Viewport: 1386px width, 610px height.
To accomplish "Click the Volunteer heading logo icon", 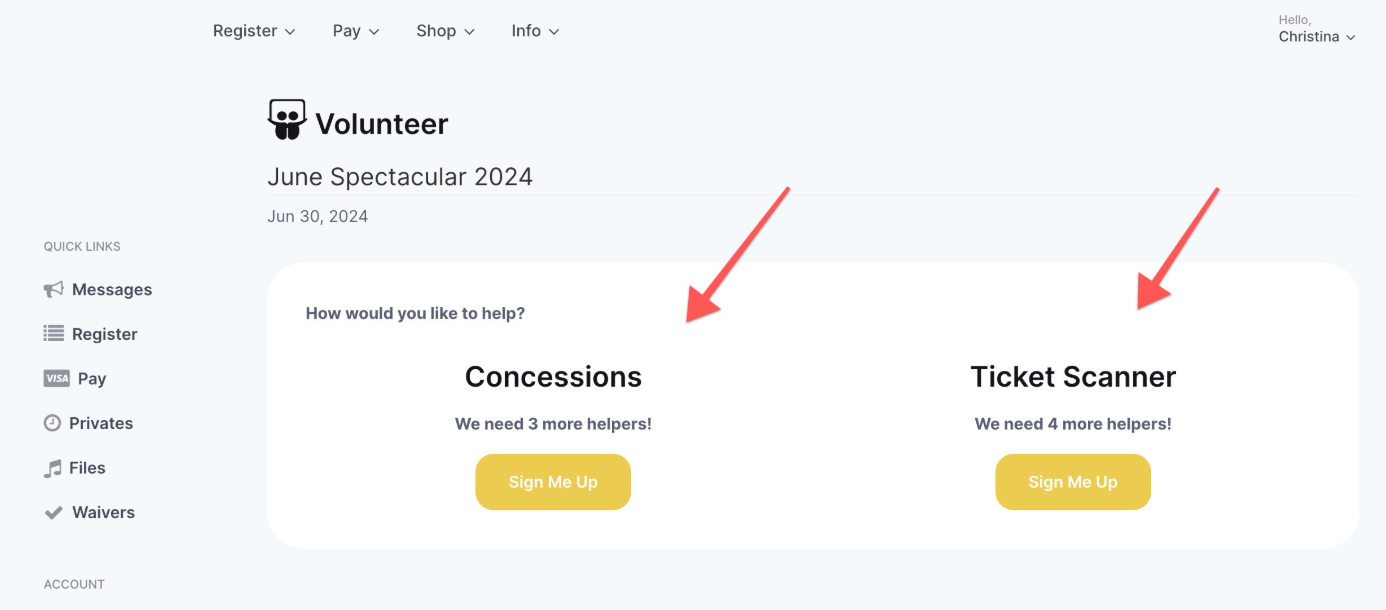I will 287,120.
